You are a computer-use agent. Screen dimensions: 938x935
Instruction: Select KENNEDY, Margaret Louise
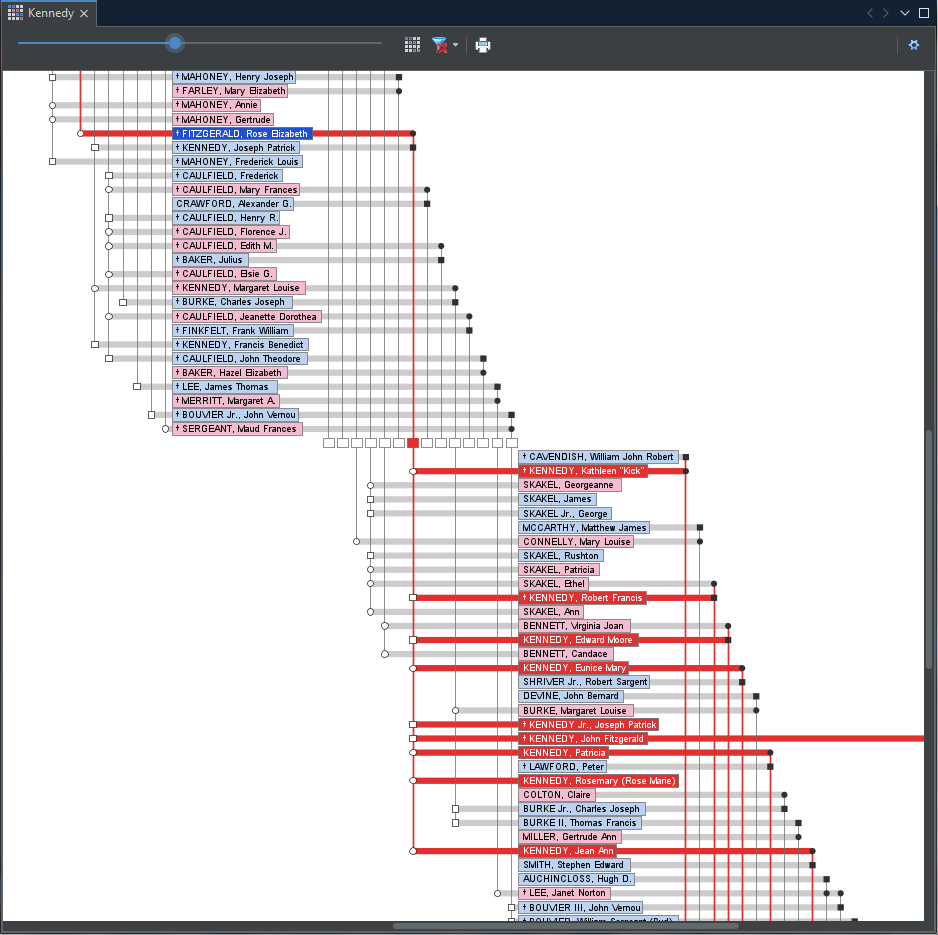[x=239, y=288]
